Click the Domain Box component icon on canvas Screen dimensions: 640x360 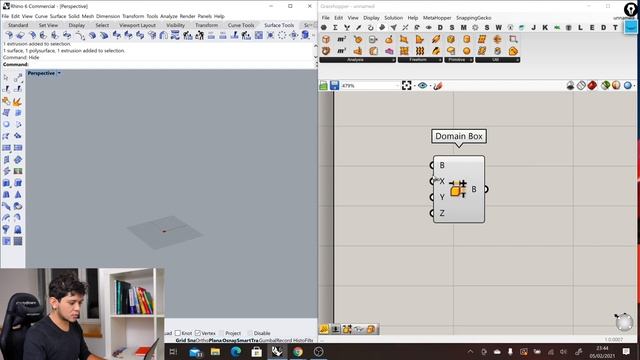458,189
